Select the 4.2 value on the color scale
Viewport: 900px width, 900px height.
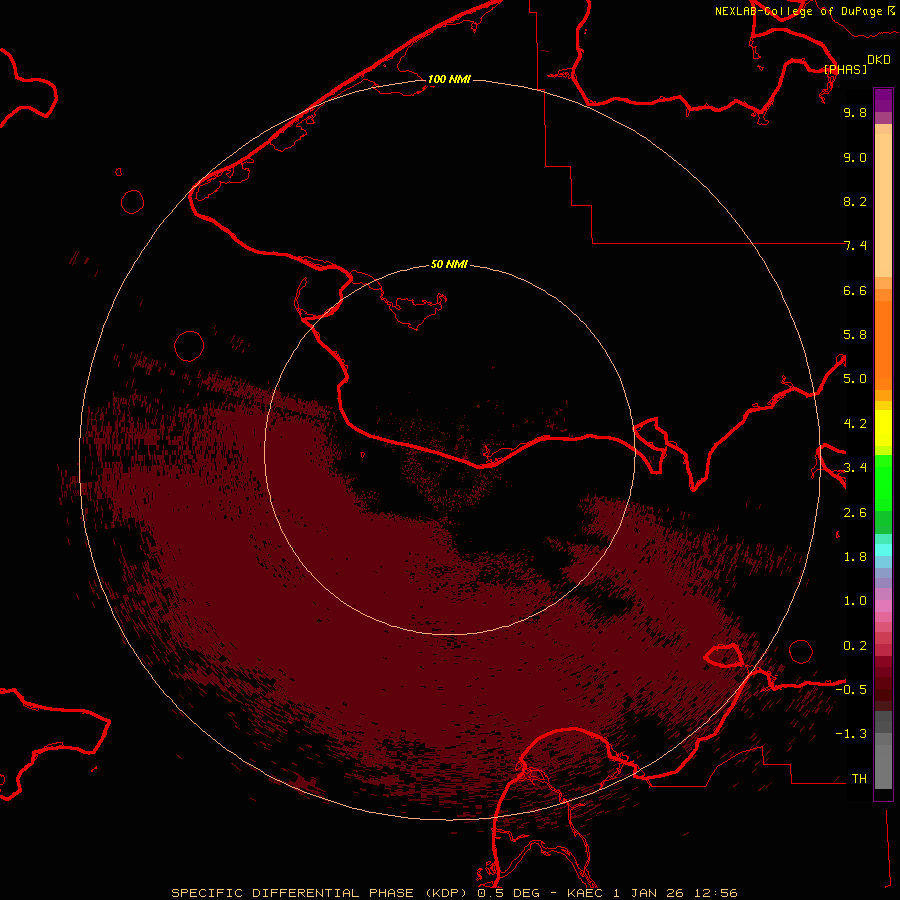coord(855,424)
